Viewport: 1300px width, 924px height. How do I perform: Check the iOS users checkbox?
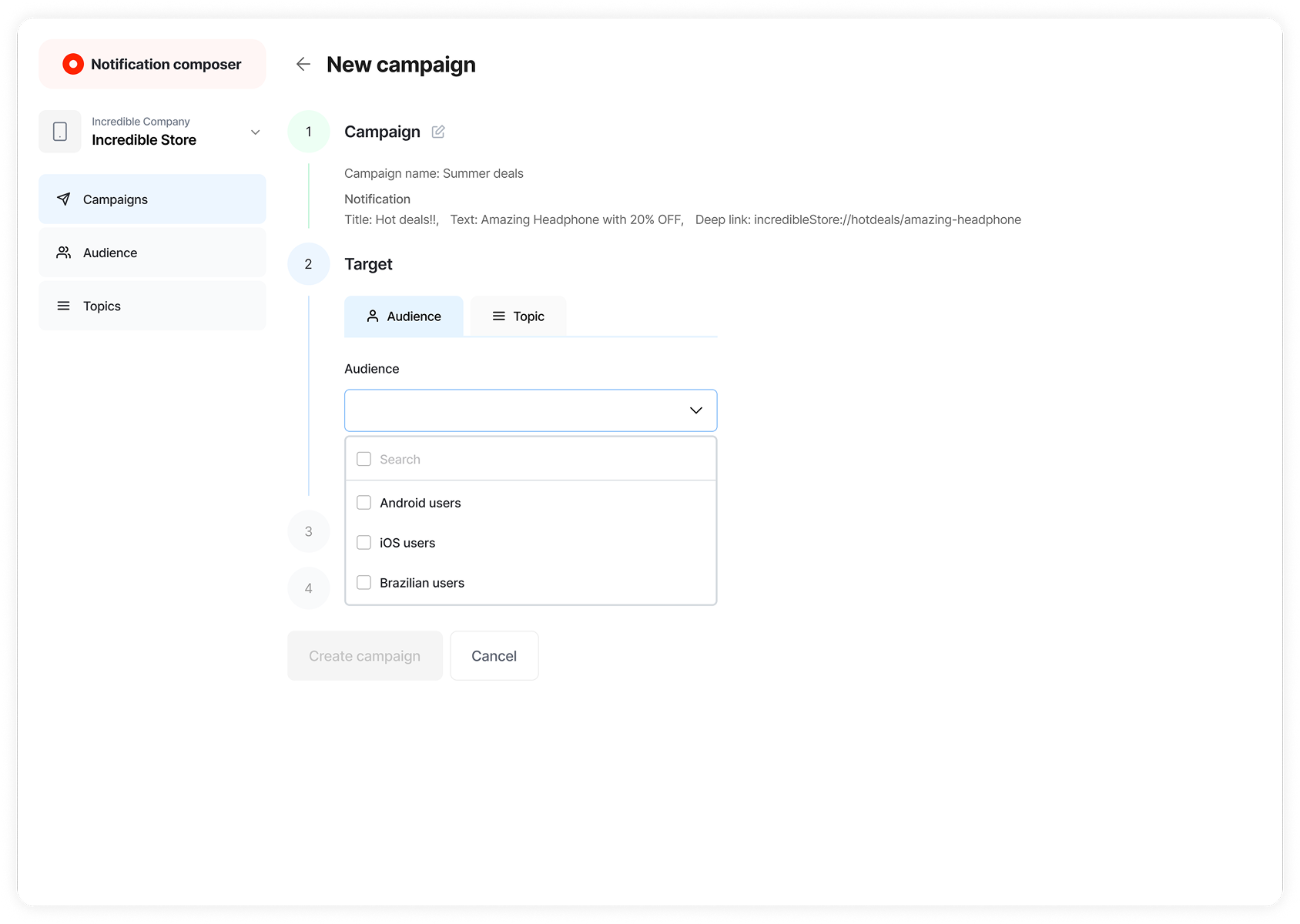[x=364, y=543]
